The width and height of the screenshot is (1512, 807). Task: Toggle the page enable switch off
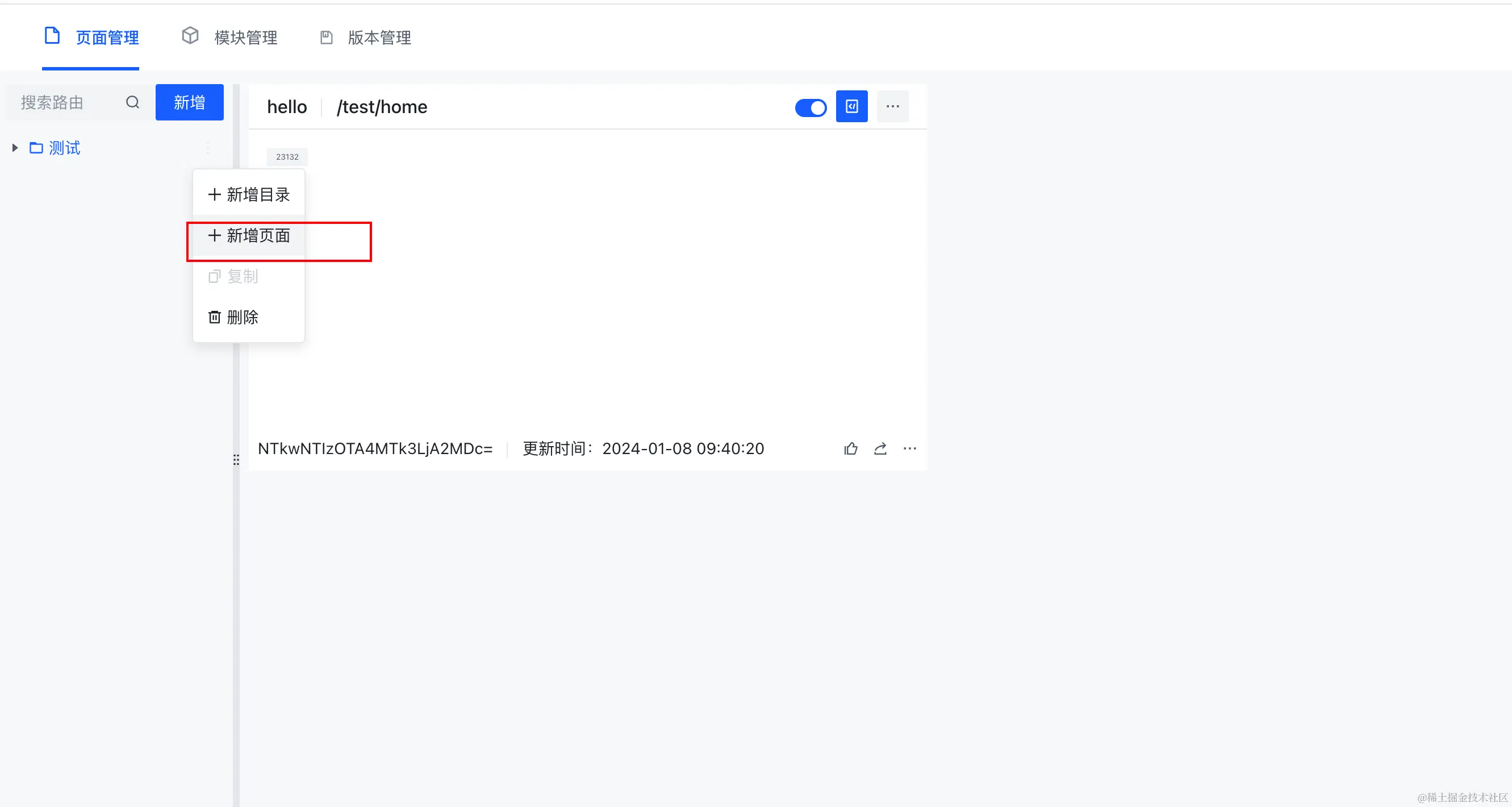point(810,107)
